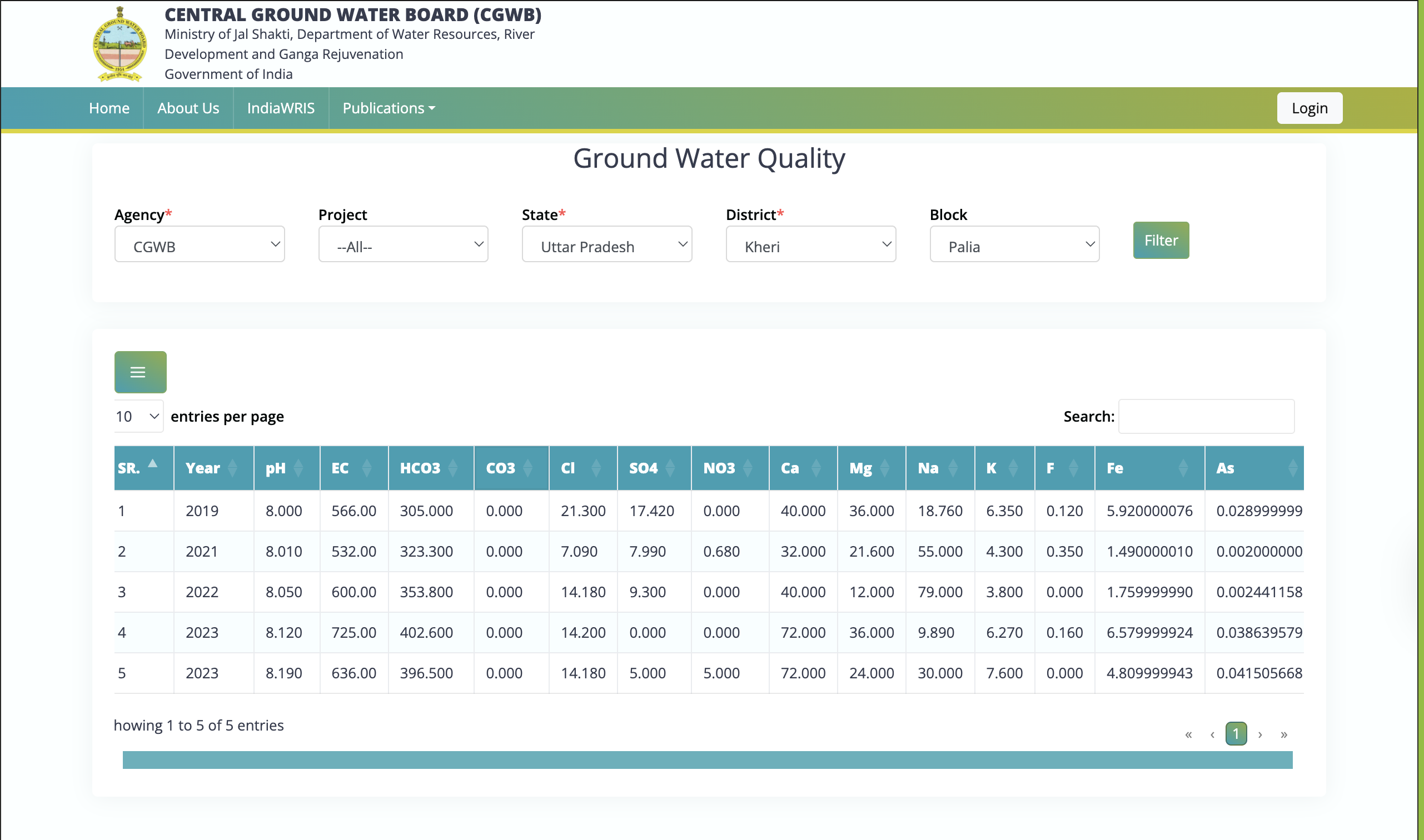Click Na value 79.000
The height and width of the screenshot is (840, 1424).
pyautogui.click(x=940, y=592)
